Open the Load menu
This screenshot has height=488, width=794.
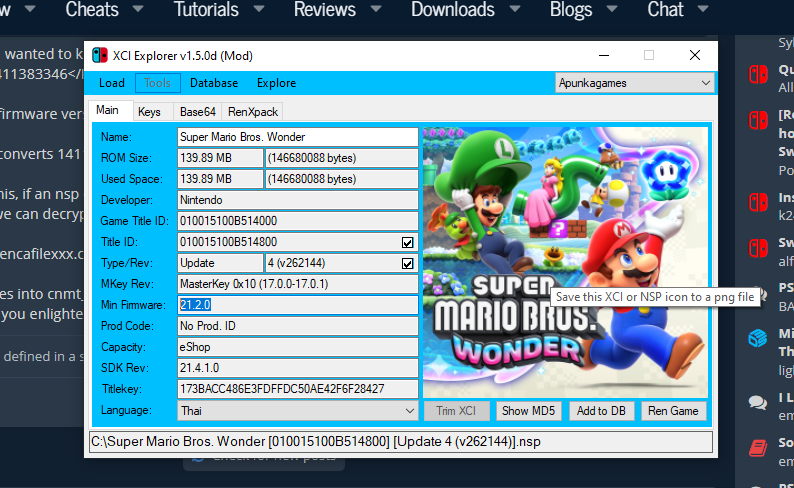(x=111, y=83)
